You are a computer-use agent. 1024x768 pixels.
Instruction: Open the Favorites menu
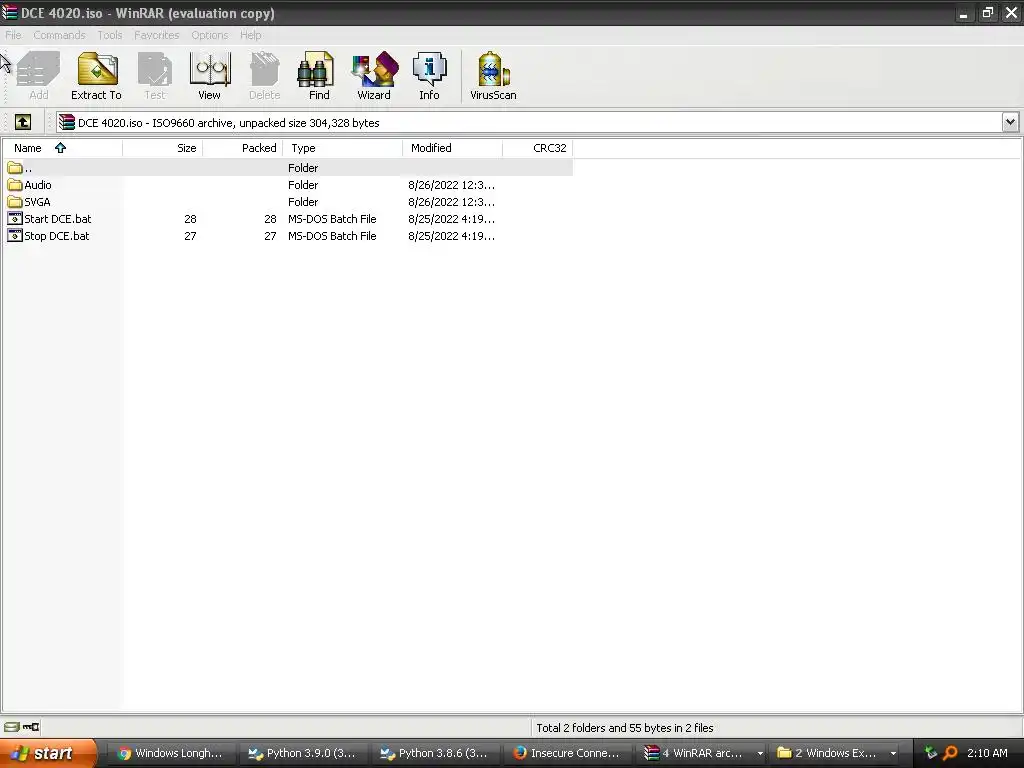pyautogui.click(x=157, y=35)
